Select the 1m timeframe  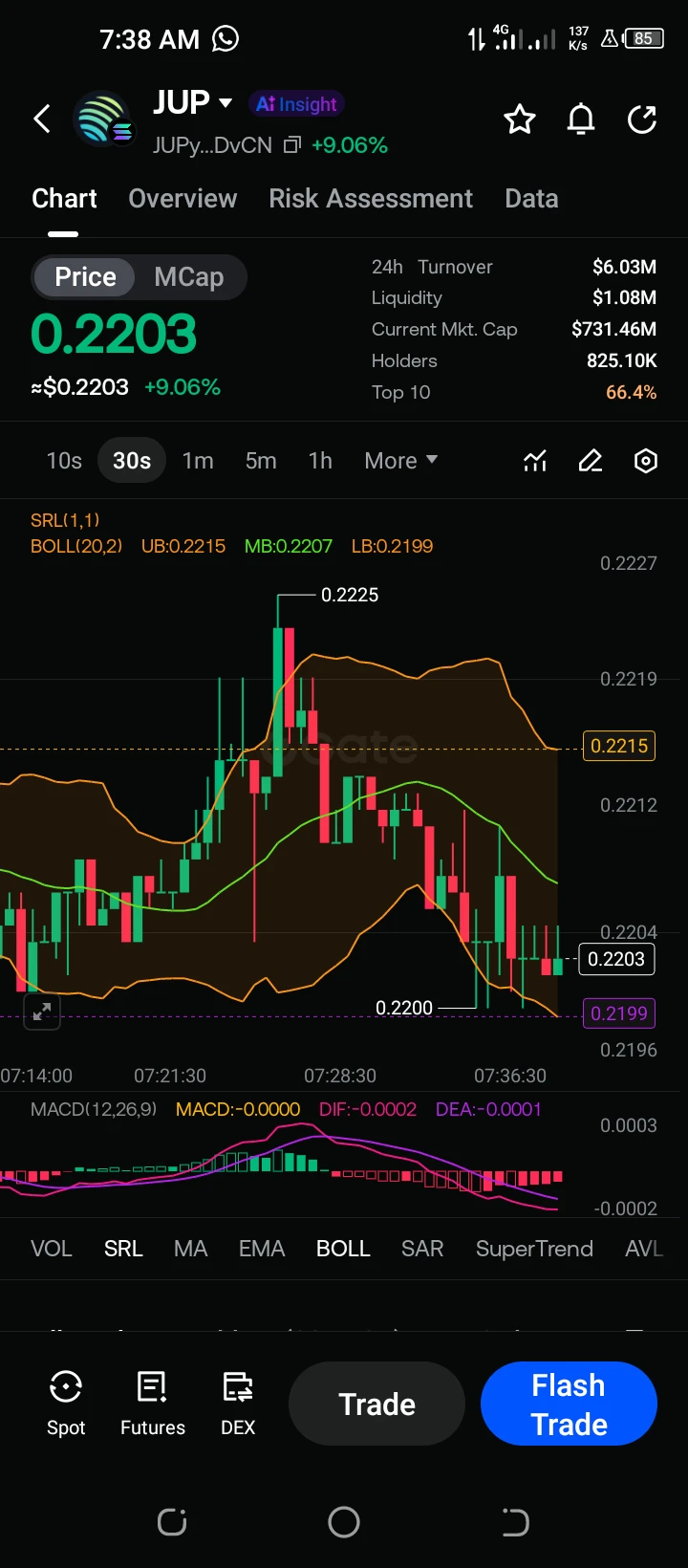tap(198, 461)
